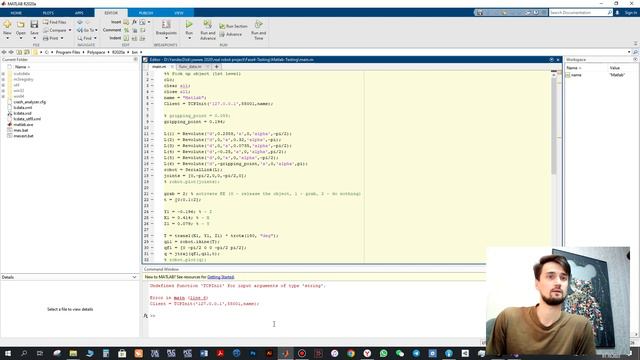Select the 'name' workspace variable

click(576, 75)
